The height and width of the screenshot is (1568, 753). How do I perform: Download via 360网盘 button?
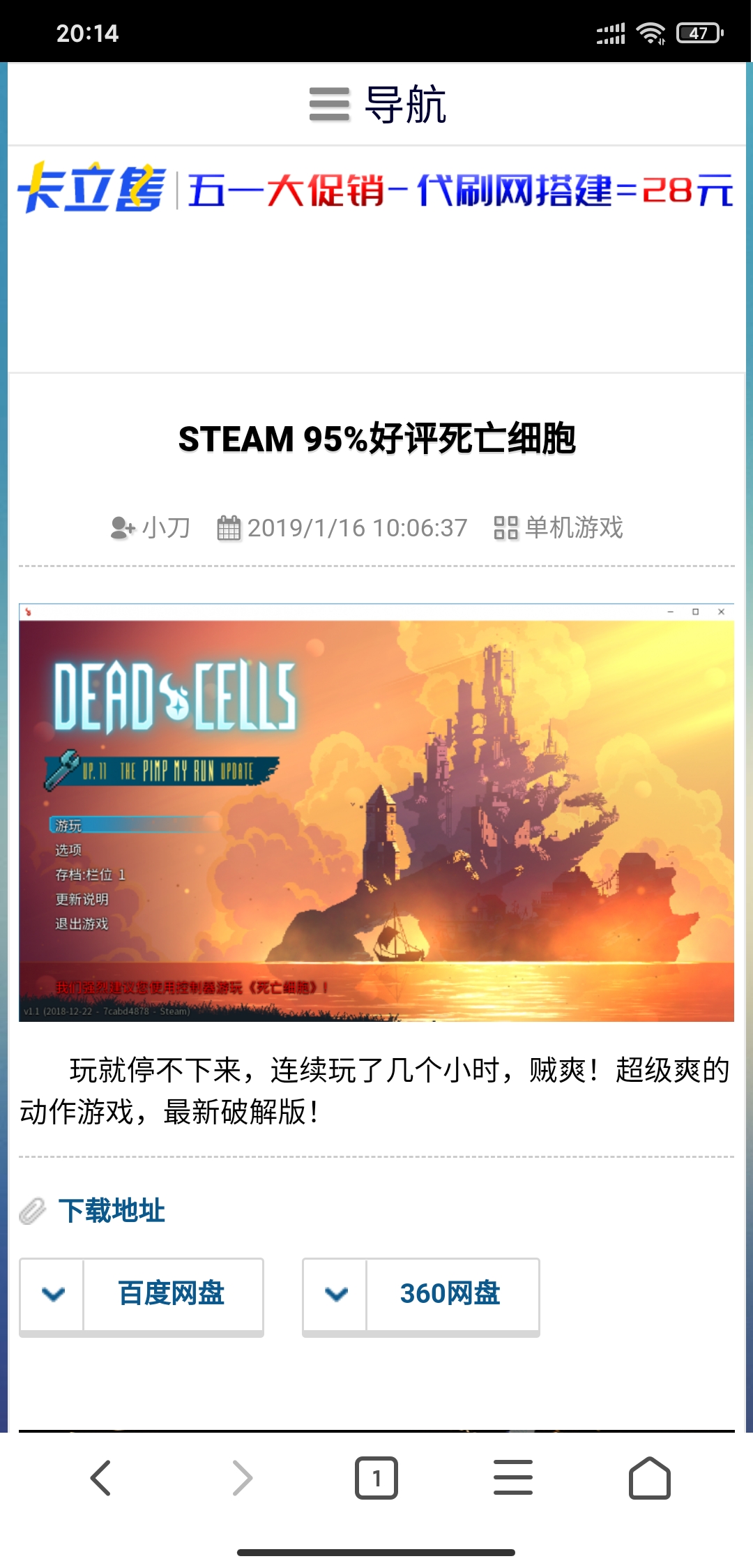coord(452,1295)
